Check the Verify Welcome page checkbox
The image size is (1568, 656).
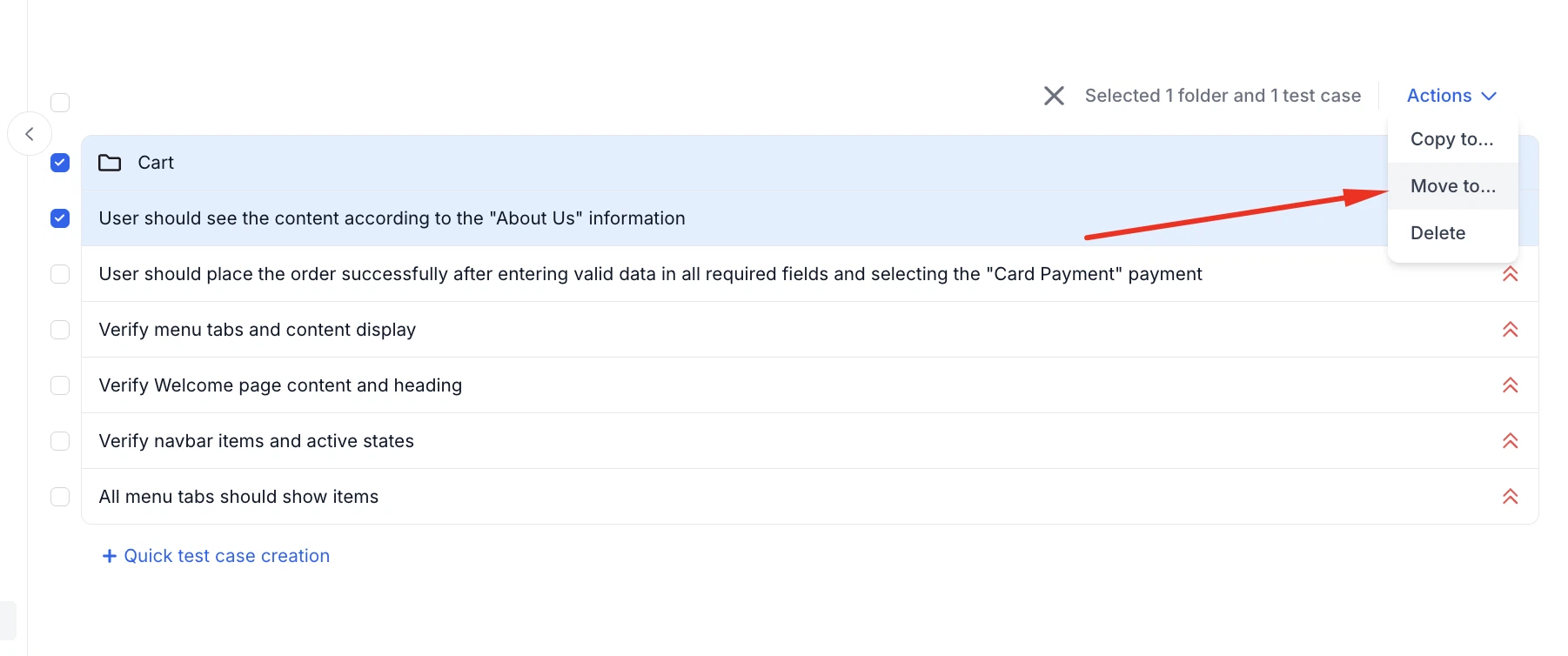coord(60,385)
